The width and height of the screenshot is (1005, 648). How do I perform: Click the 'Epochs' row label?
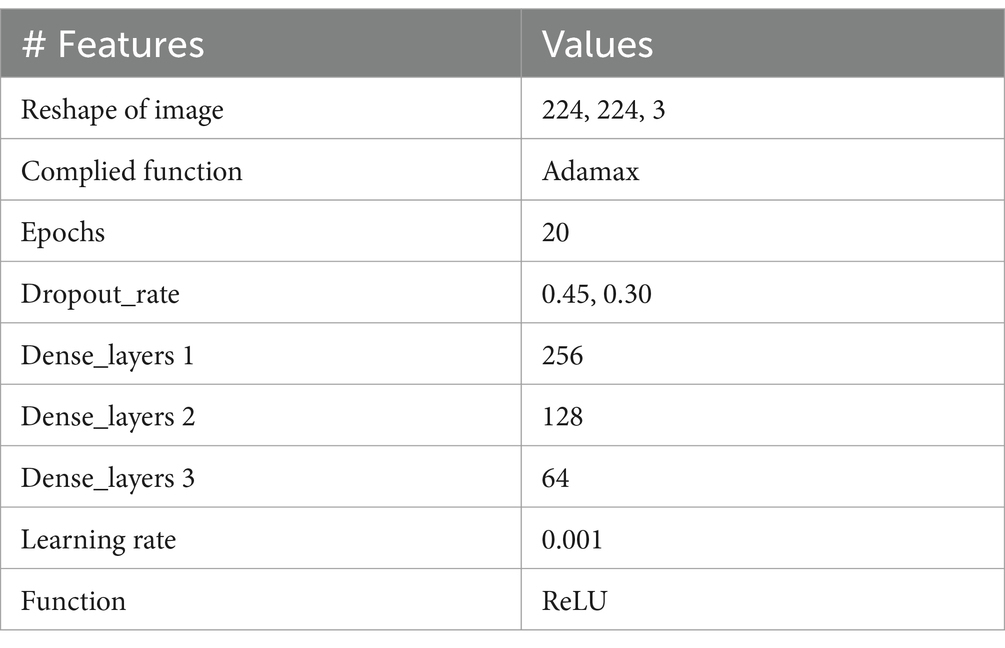click(63, 233)
